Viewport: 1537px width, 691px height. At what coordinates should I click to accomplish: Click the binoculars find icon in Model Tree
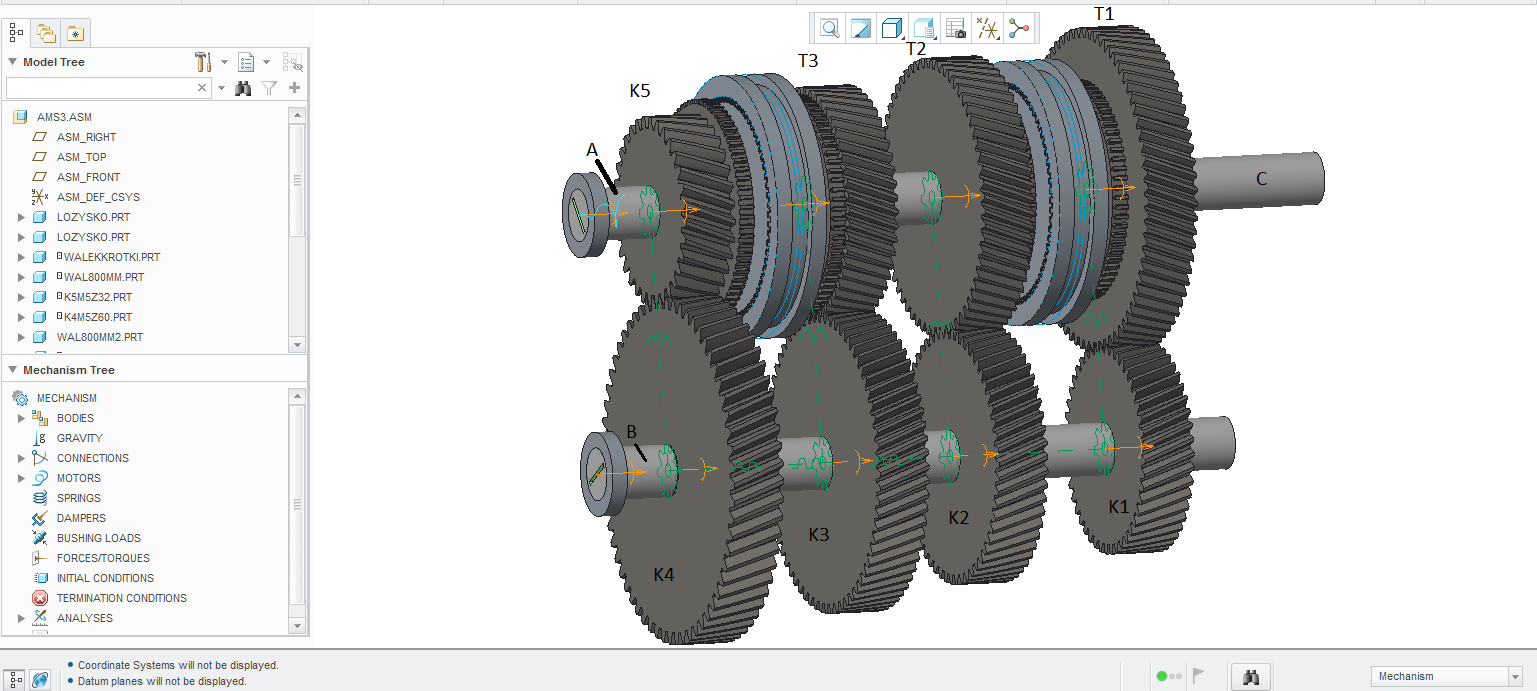click(x=243, y=88)
